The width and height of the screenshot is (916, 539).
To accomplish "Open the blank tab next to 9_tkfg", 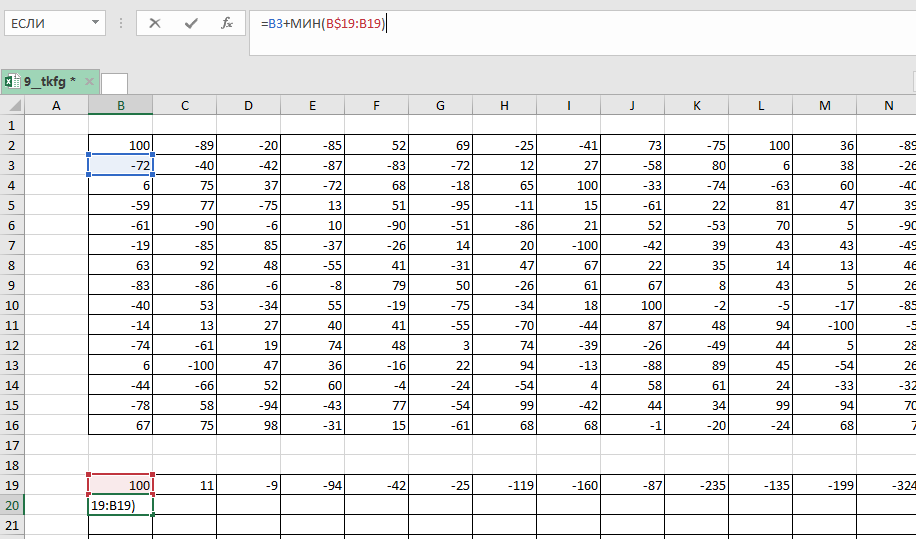I will pos(115,83).
